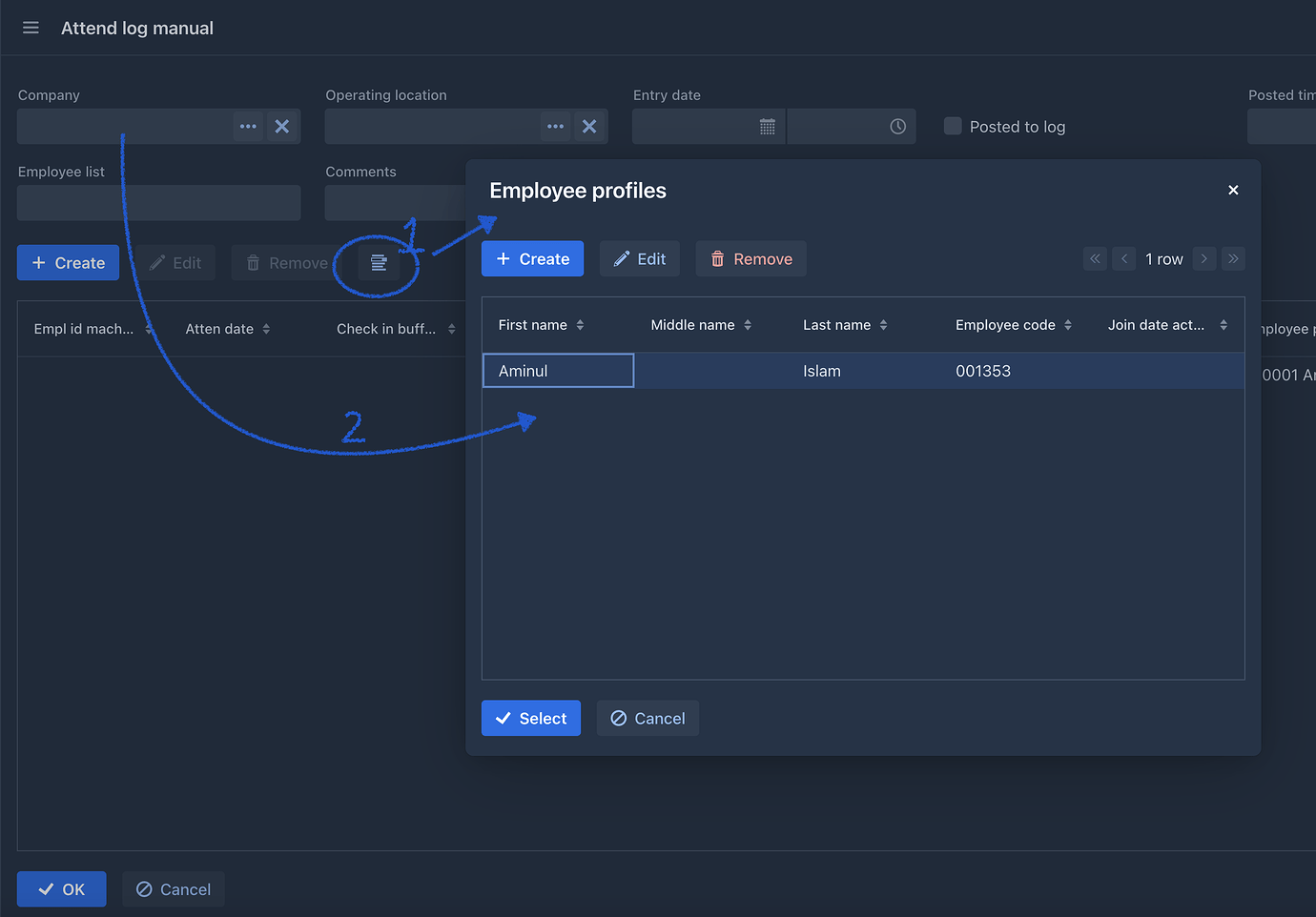Click Create in Attend log manual
The image size is (1316, 917).
[68, 262]
